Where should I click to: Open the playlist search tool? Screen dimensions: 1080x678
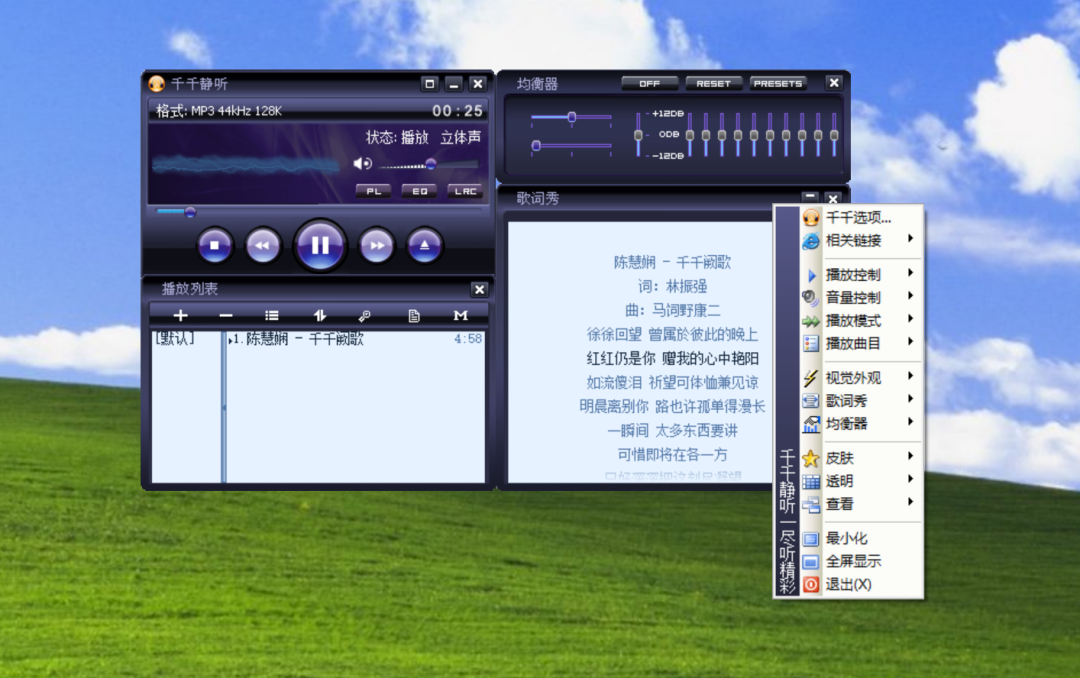point(364,315)
